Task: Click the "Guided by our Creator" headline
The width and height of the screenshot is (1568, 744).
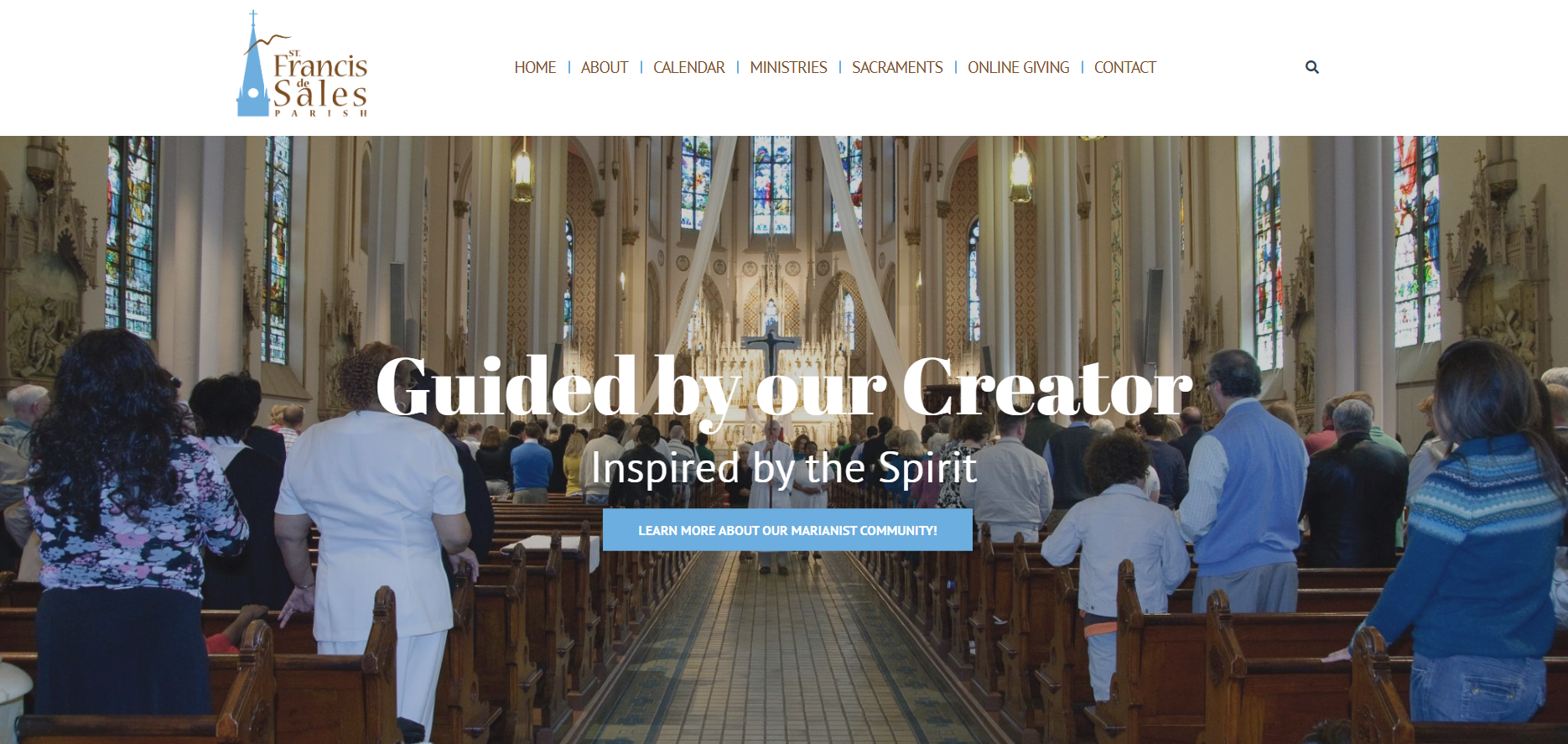Action: 784,387
